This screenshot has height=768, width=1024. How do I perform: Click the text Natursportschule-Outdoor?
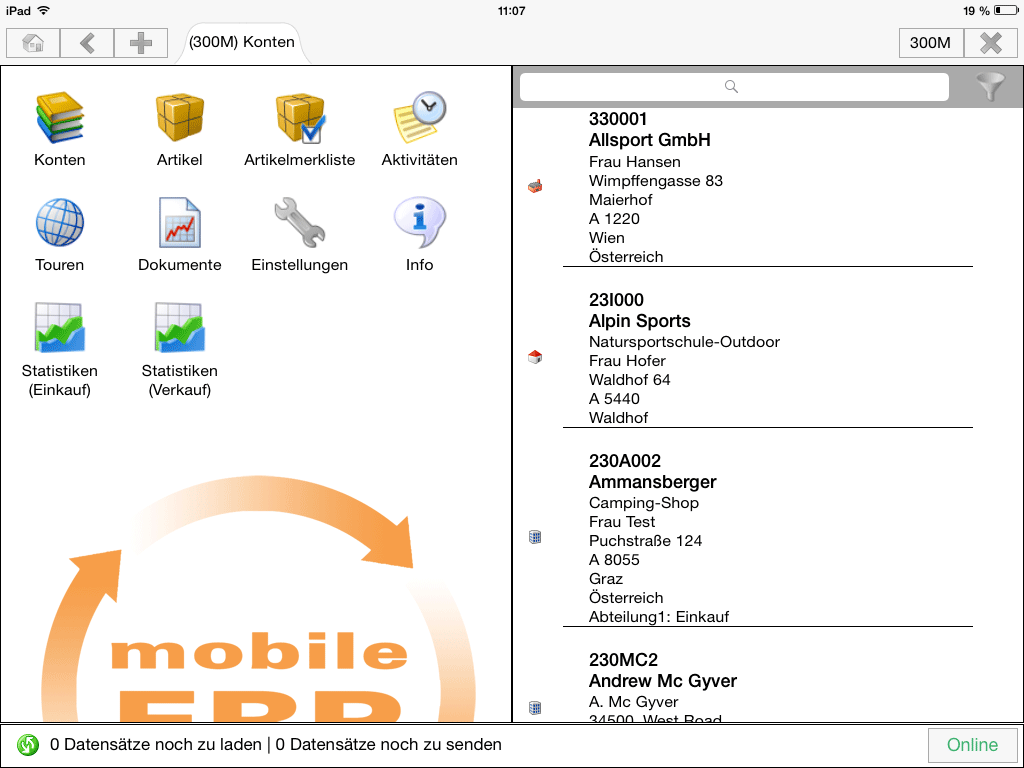click(684, 342)
